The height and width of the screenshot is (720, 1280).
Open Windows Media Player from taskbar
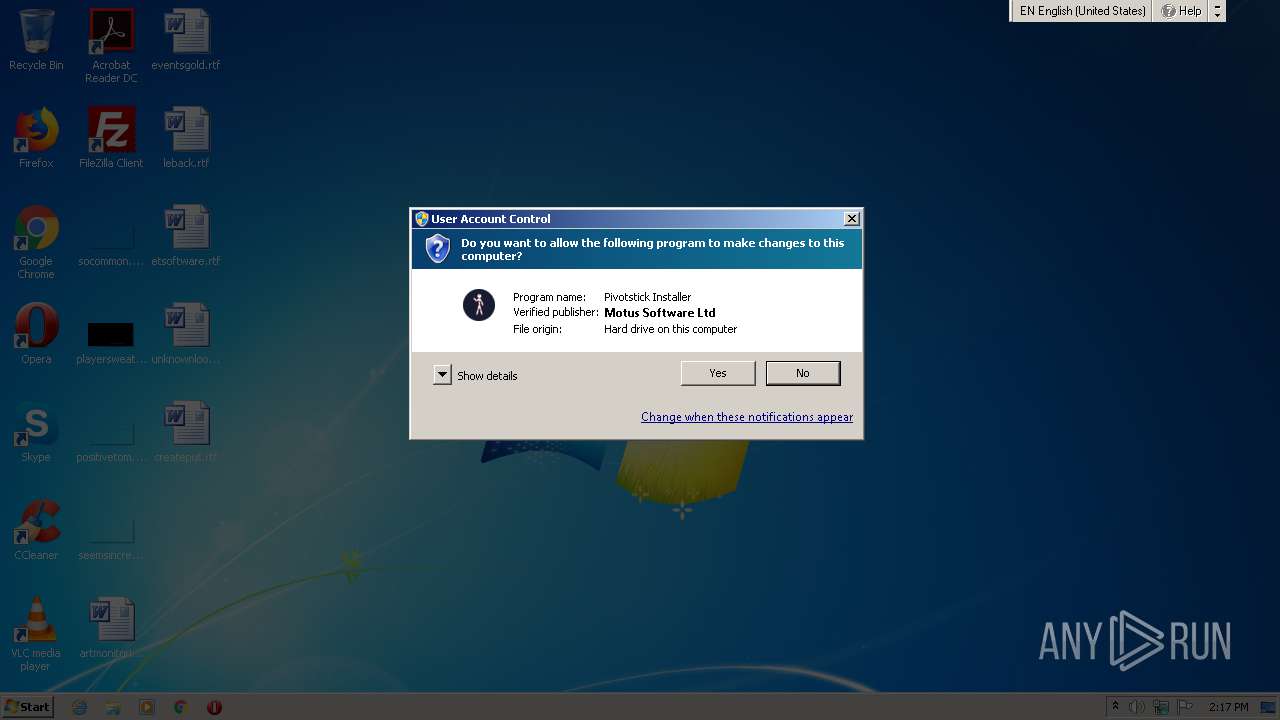(x=147, y=707)
